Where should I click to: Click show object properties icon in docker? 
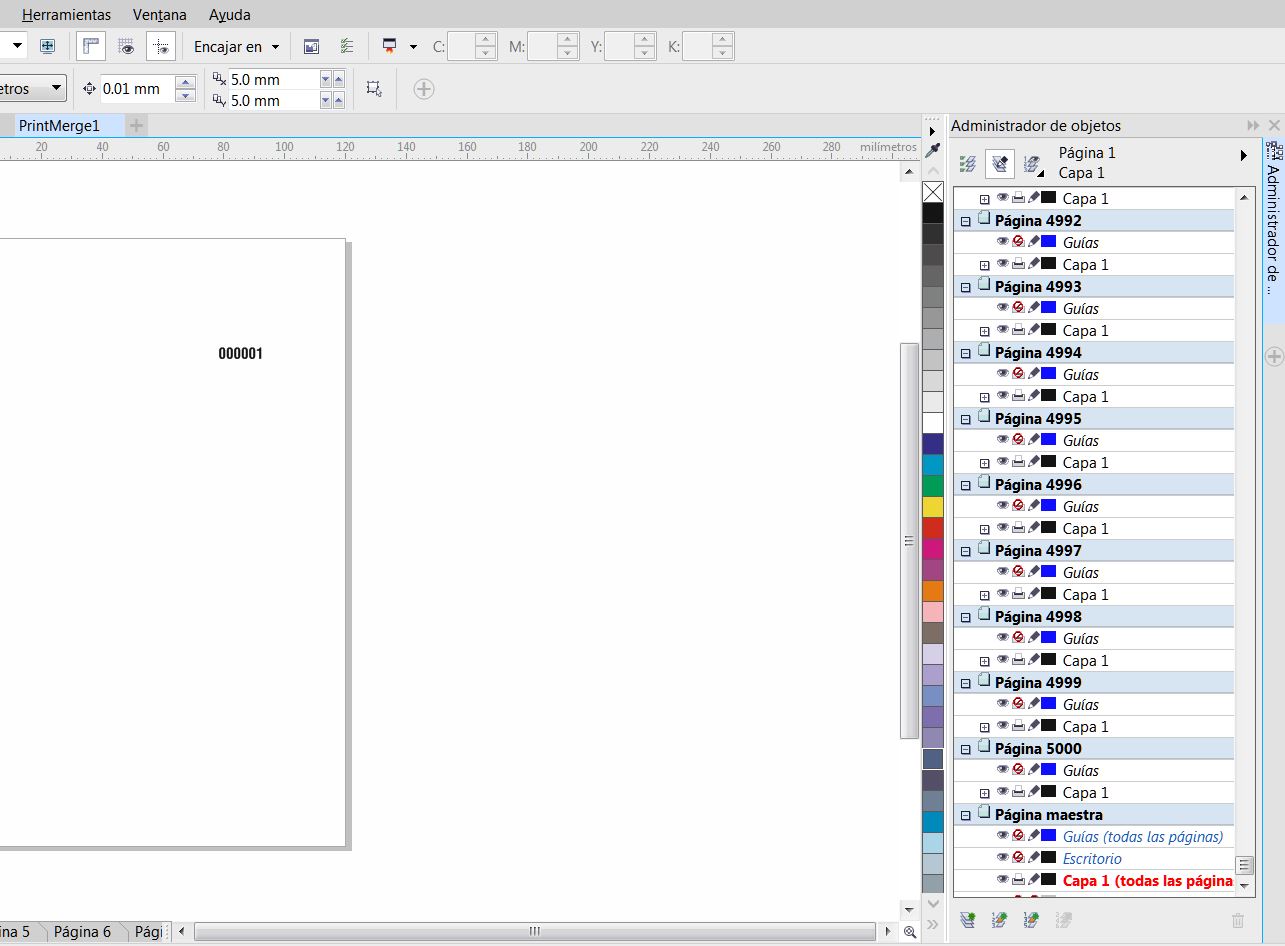[x=967, y=163]
